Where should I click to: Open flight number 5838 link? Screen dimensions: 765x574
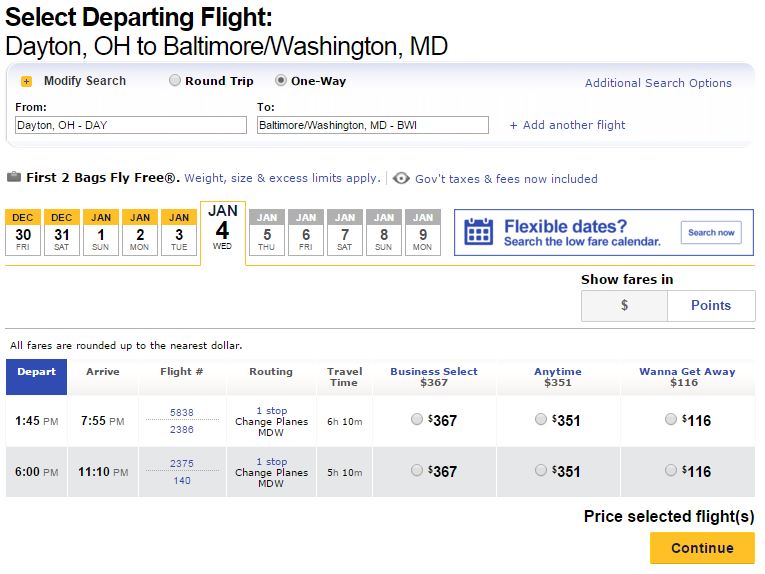[x=182, y=412]
